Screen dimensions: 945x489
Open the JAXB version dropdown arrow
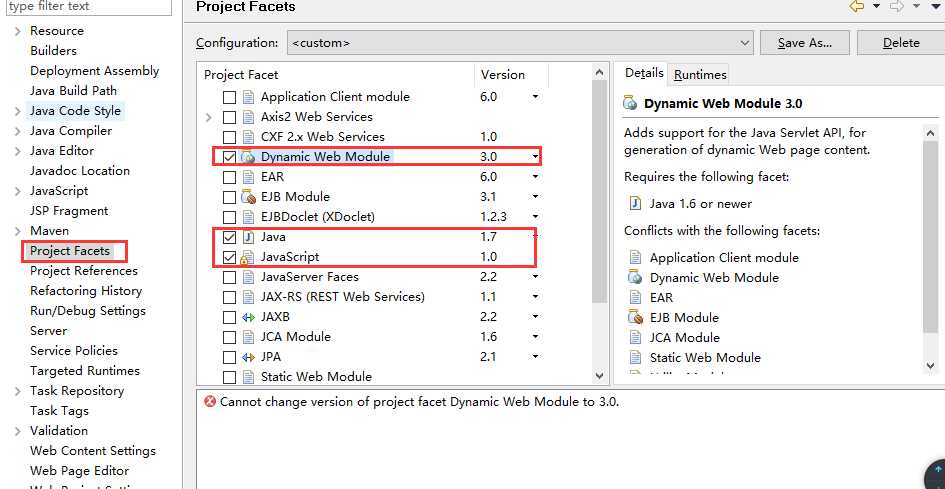[x=535, y=317]
